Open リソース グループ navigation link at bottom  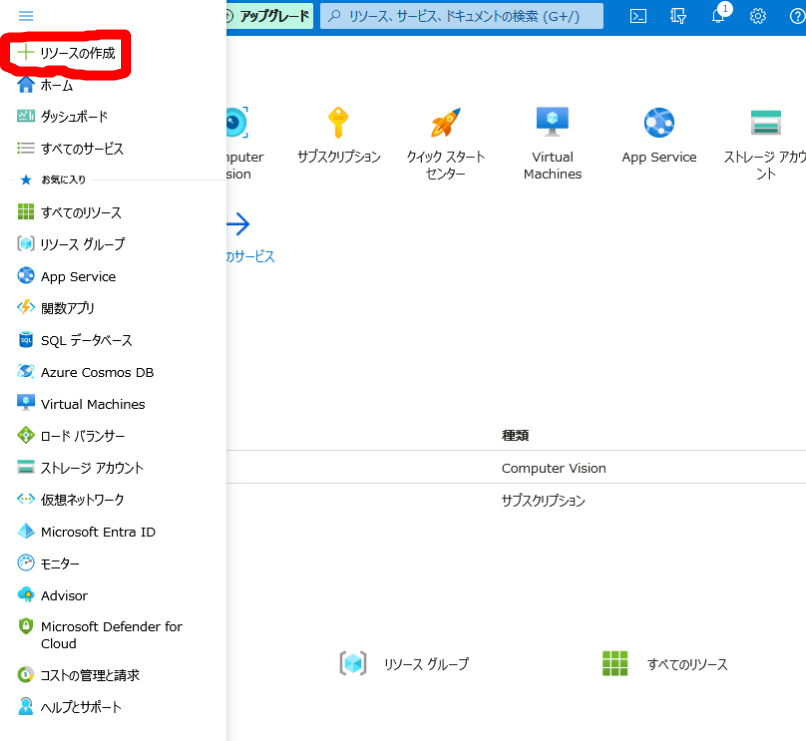(x=404, y=663)
